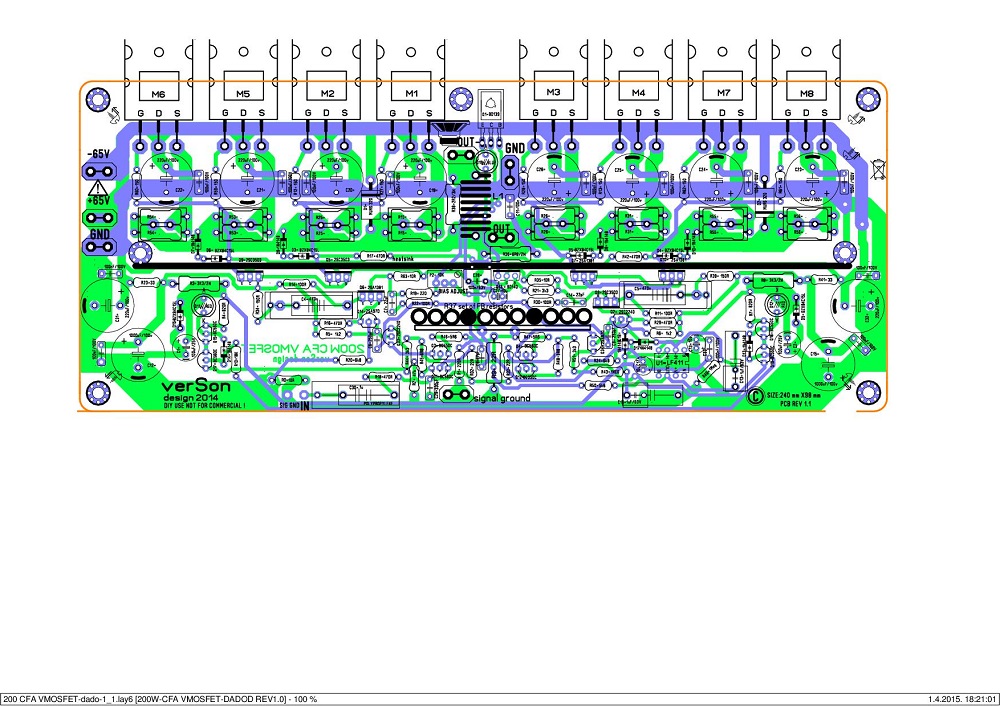Click the verSon logo text
Image resolution: width=1000 pixels, height=706 pixels.
click(x=196, y=386)
